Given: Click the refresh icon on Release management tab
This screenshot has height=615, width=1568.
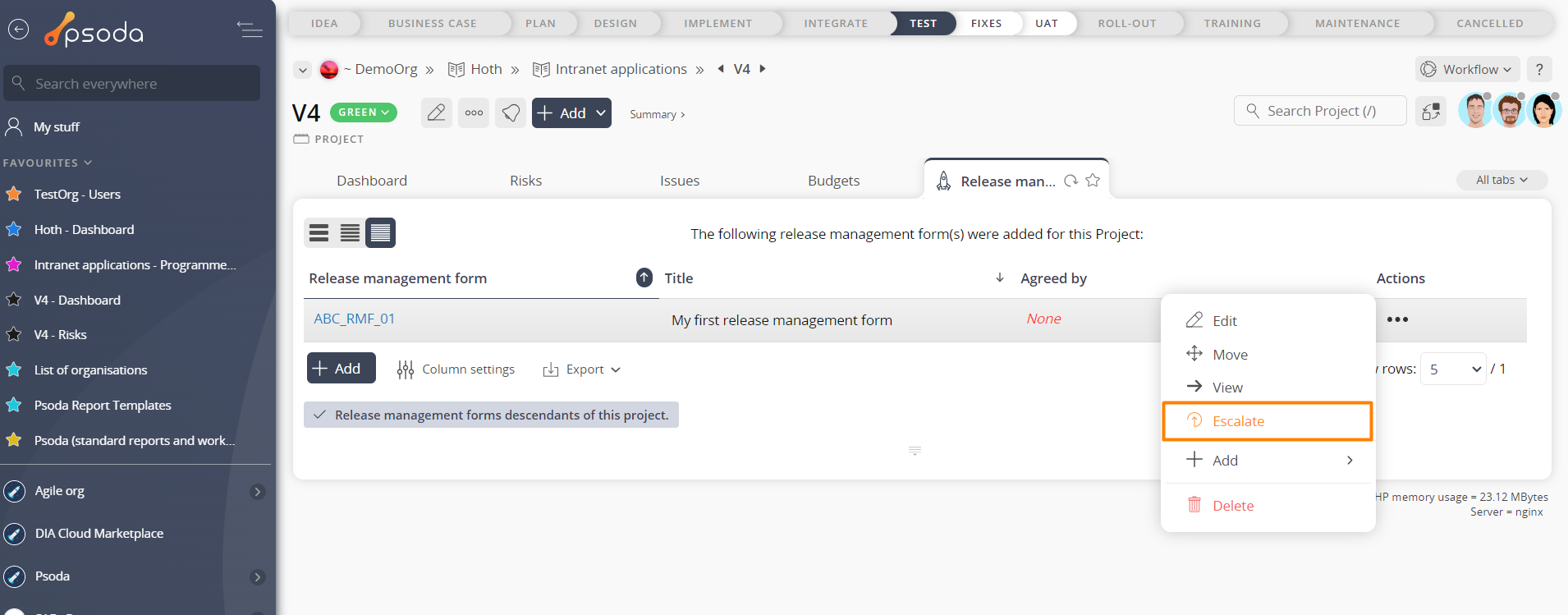Looking at the screenshot, I should 1071,181.
